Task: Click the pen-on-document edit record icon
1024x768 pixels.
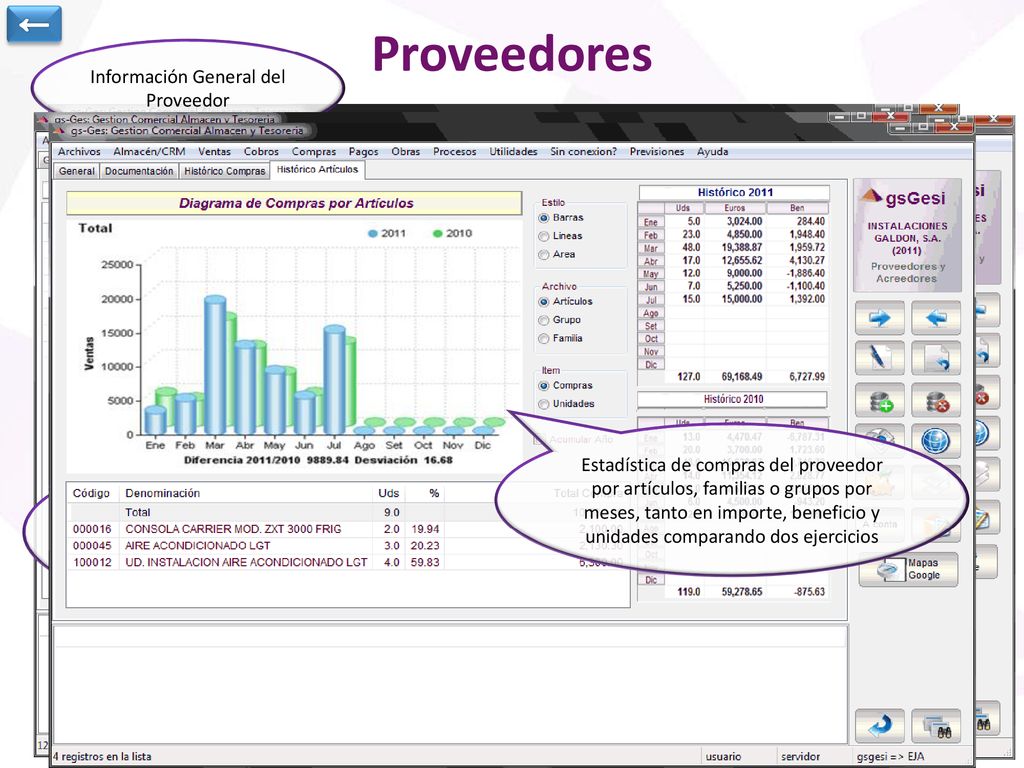Action: (x=879, y=358)
